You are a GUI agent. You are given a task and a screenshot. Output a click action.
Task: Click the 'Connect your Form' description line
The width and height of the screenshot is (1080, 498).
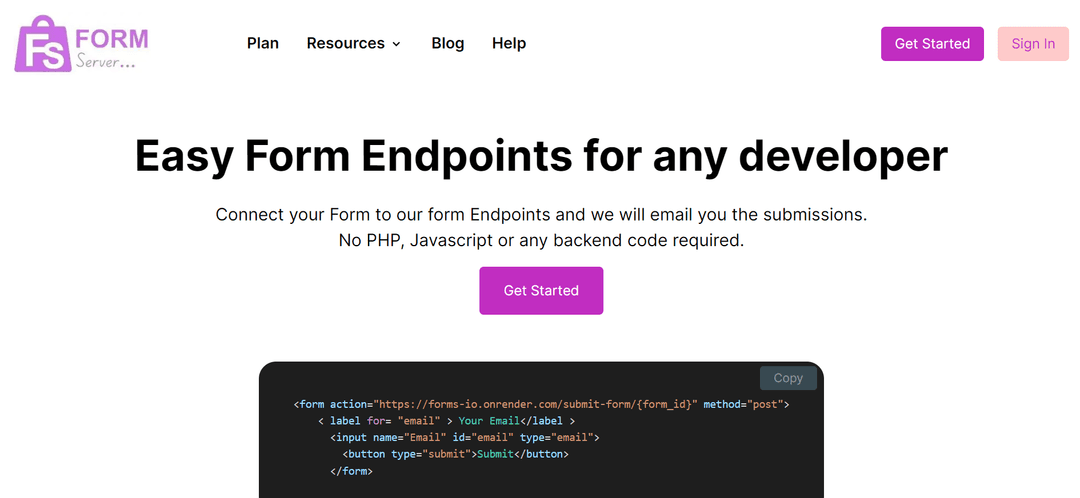pos(540,215)
